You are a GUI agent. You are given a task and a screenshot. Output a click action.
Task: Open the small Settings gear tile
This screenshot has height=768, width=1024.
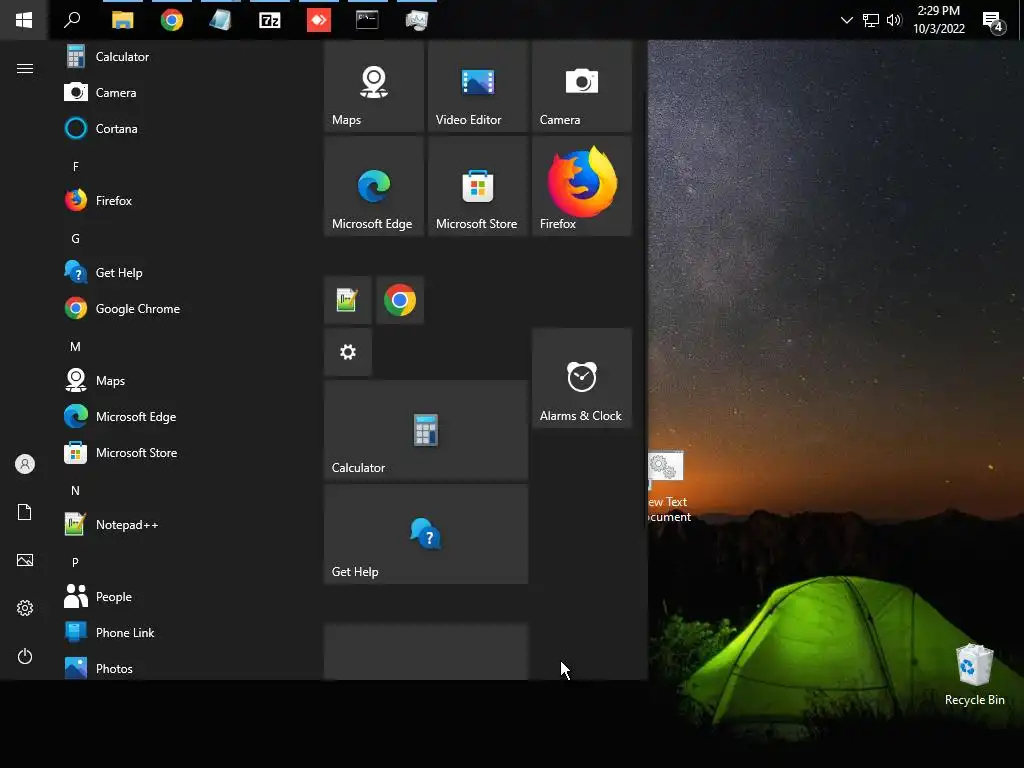(347, 352)
